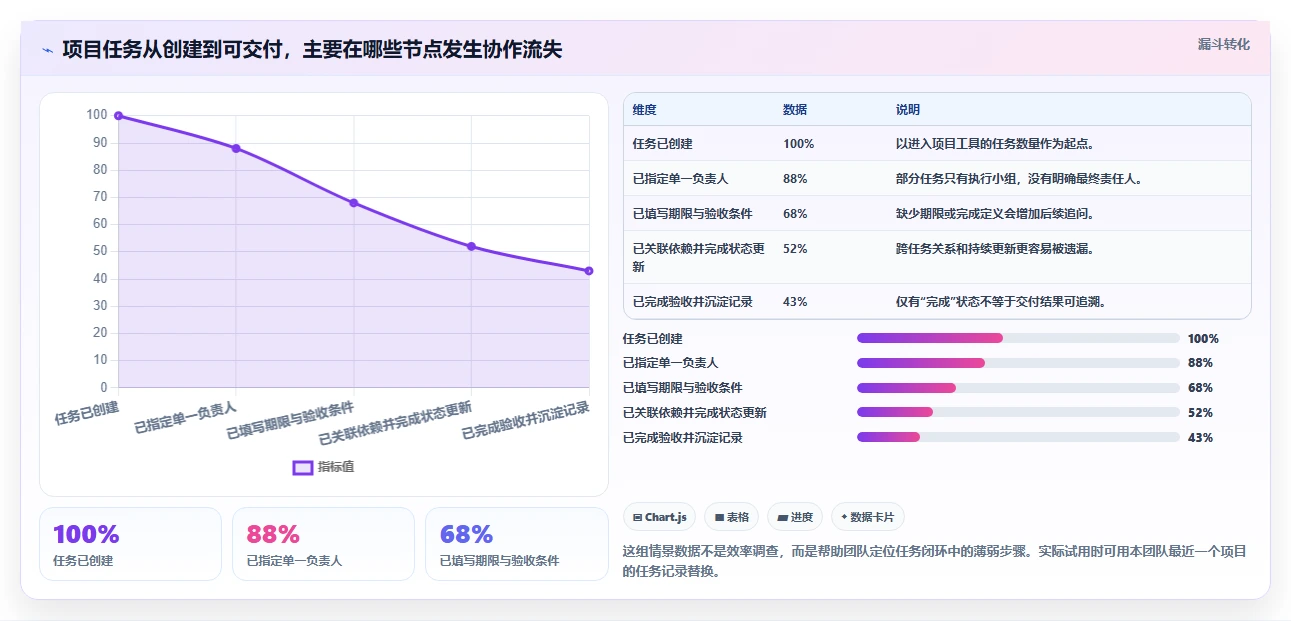The width and height of the screenshot is (1291, 621).
Task: Click the 任务已创建 x-axis label on the chart
Action: click(88, 412)
